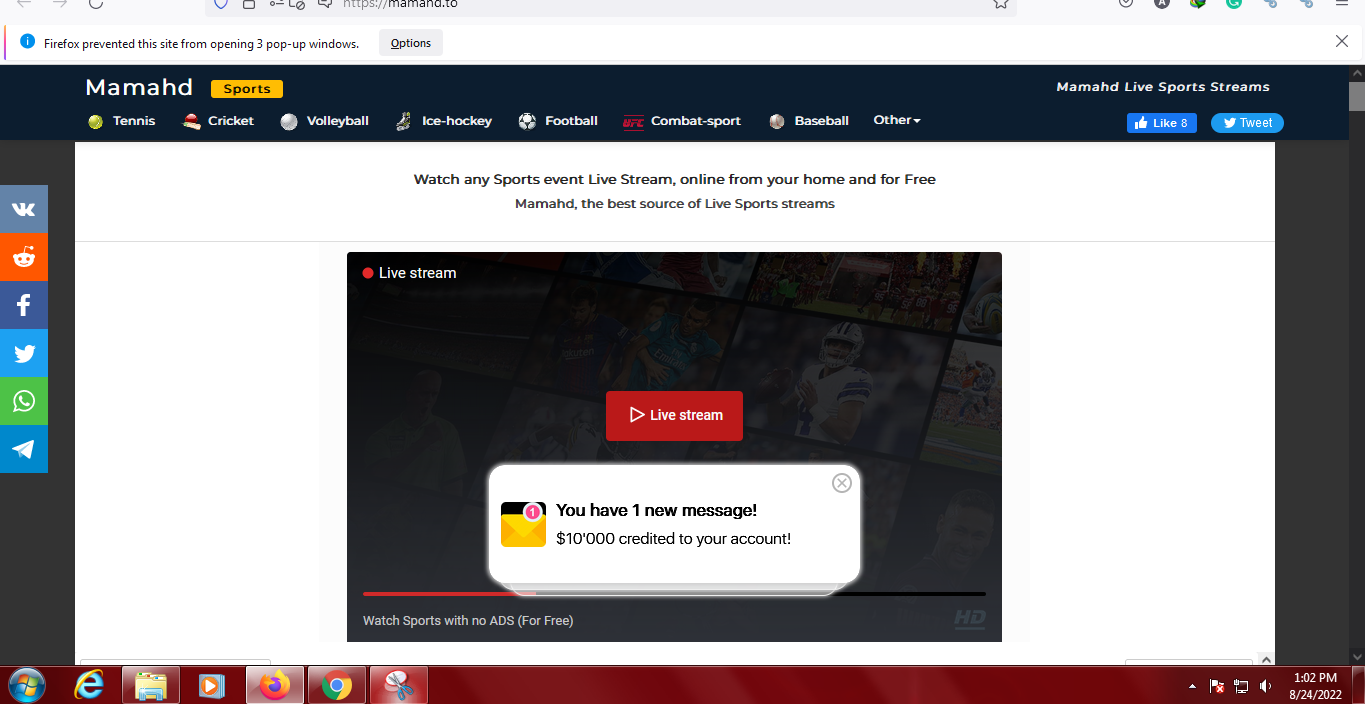Click 'Mamahd, the best source' subtitle text

(x=675, y=204)
